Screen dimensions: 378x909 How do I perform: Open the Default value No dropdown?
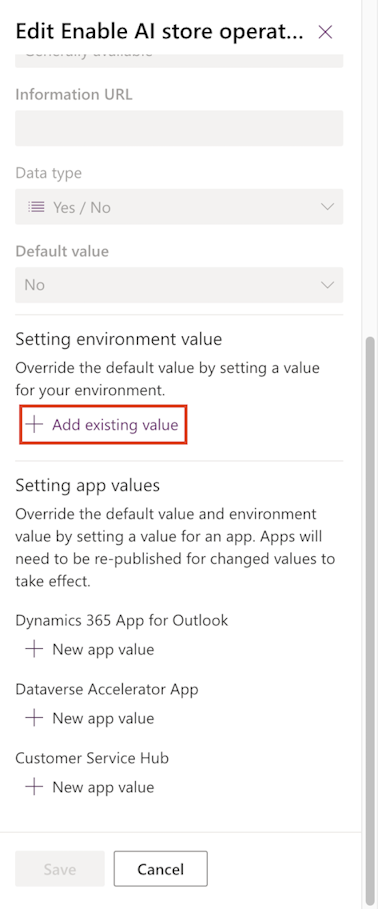click(x=179, y=285)
